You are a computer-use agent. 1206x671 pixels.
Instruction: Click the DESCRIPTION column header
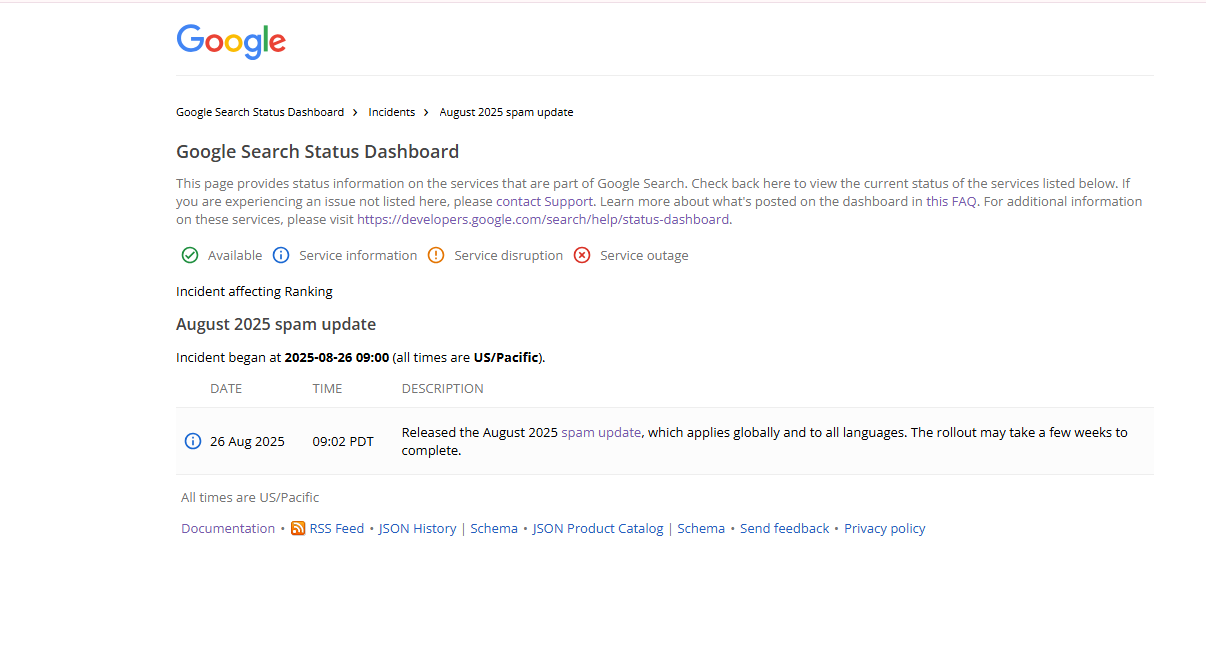point(443,388)
